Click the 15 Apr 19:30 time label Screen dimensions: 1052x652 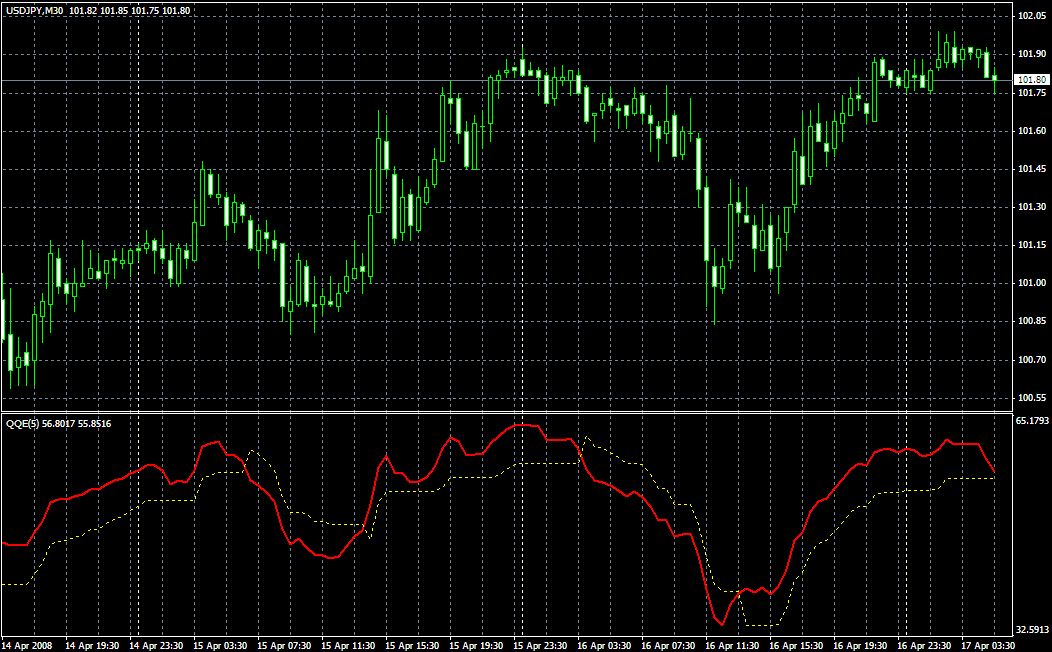click(x=476, y=645)
